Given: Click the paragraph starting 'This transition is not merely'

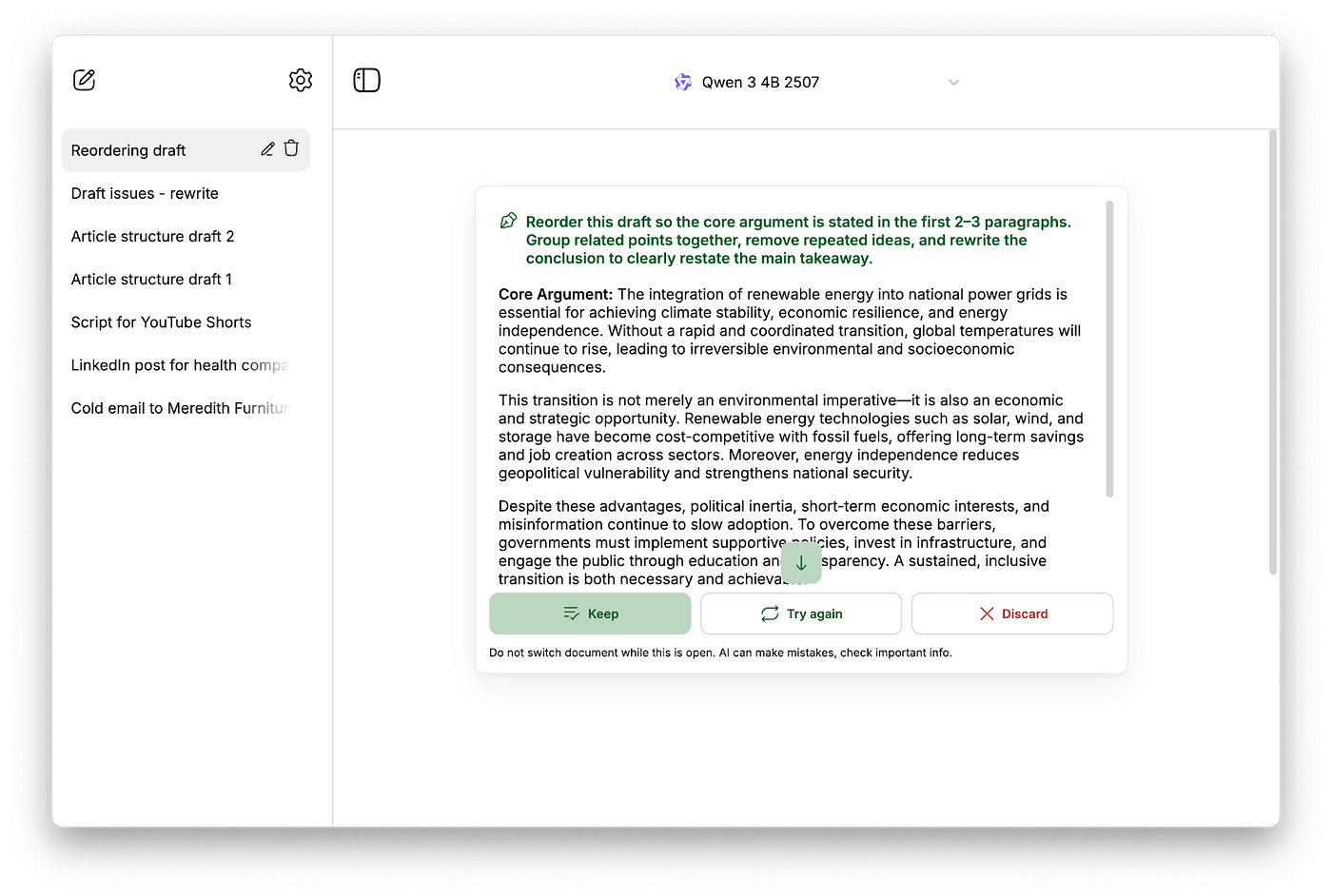Looking at the screenshot, I should (791, 437).
